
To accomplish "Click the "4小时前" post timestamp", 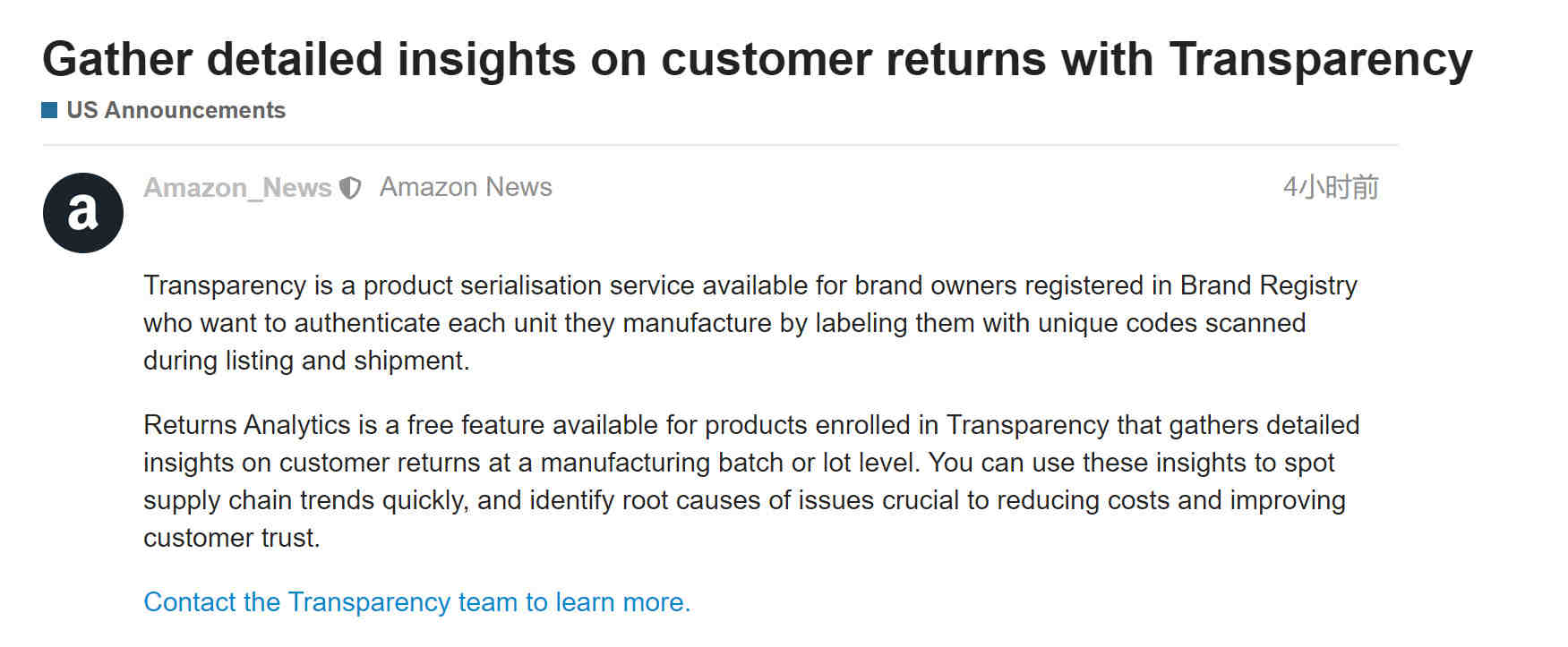I will pos(1331,187).
